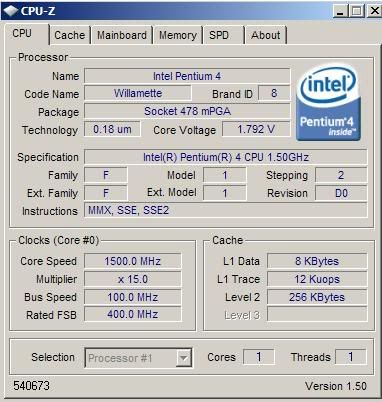
Task: Expand the Processor #1 selection dropdown arrow
Action: pyautogui.click(x=184, y=358)
